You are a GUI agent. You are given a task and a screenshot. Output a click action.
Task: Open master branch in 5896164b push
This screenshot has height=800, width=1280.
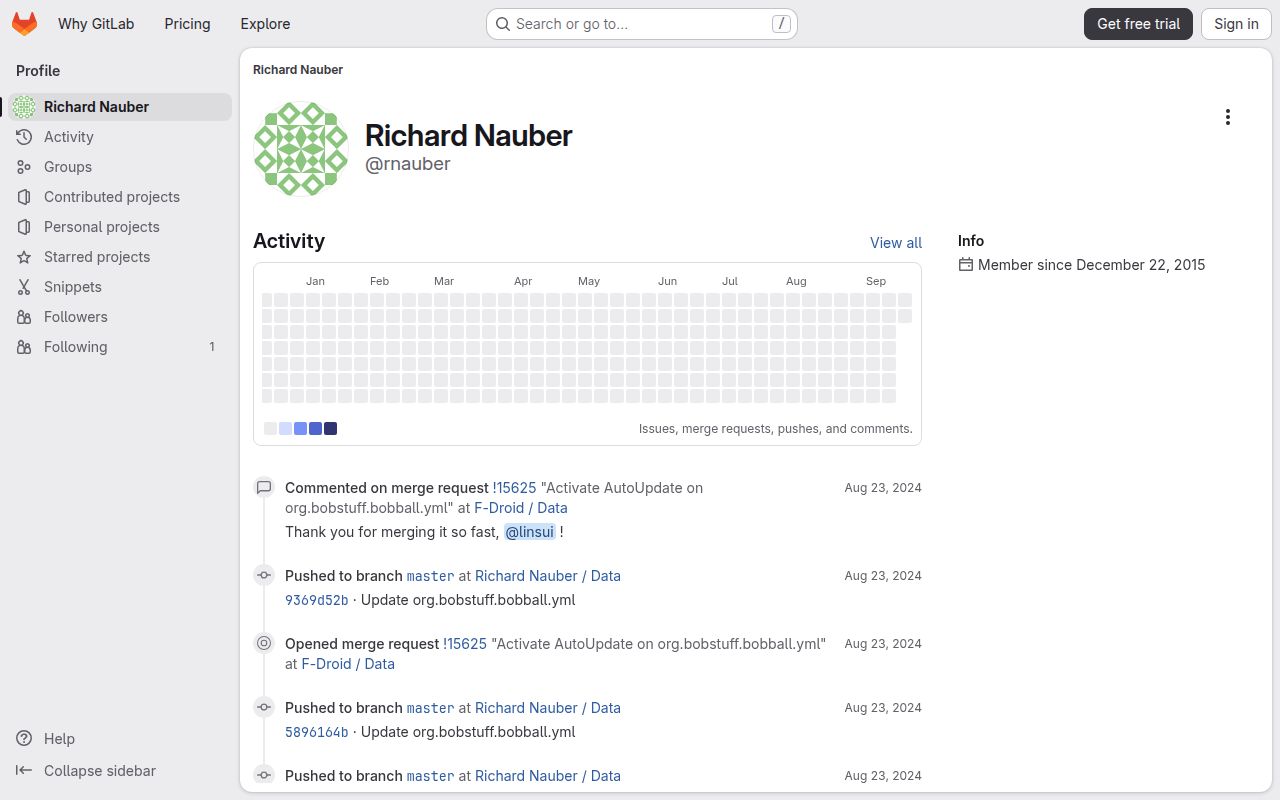(x=430, y=708)
